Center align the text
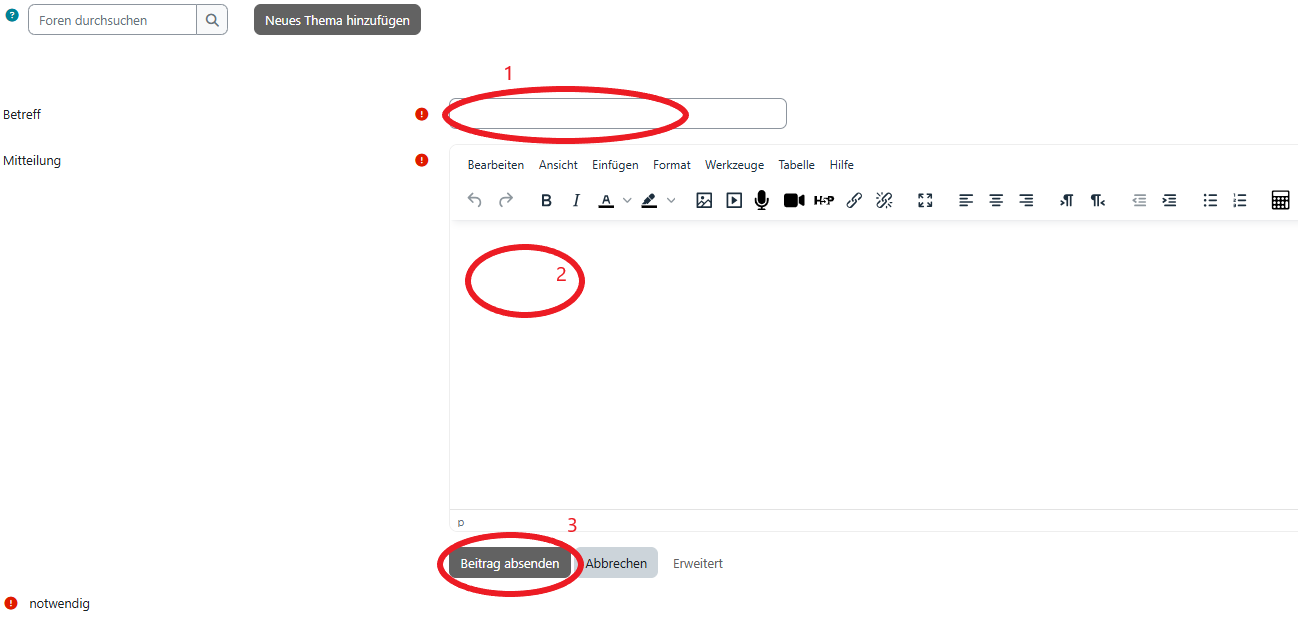Screen dimensions: 1298x618 pos(996,200)
